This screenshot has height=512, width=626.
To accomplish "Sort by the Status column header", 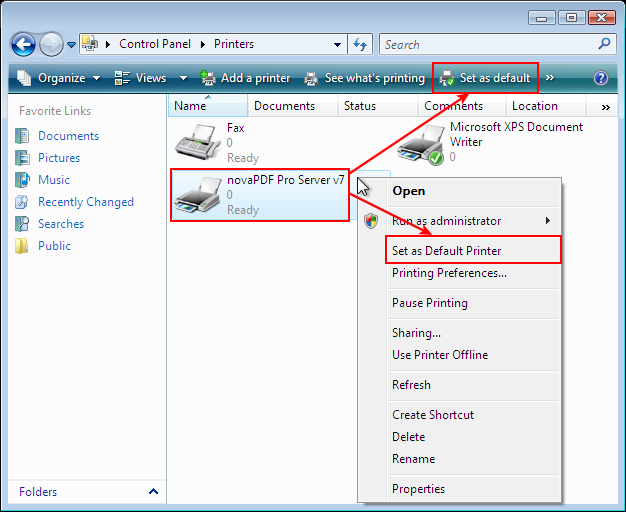I will 378,106.
